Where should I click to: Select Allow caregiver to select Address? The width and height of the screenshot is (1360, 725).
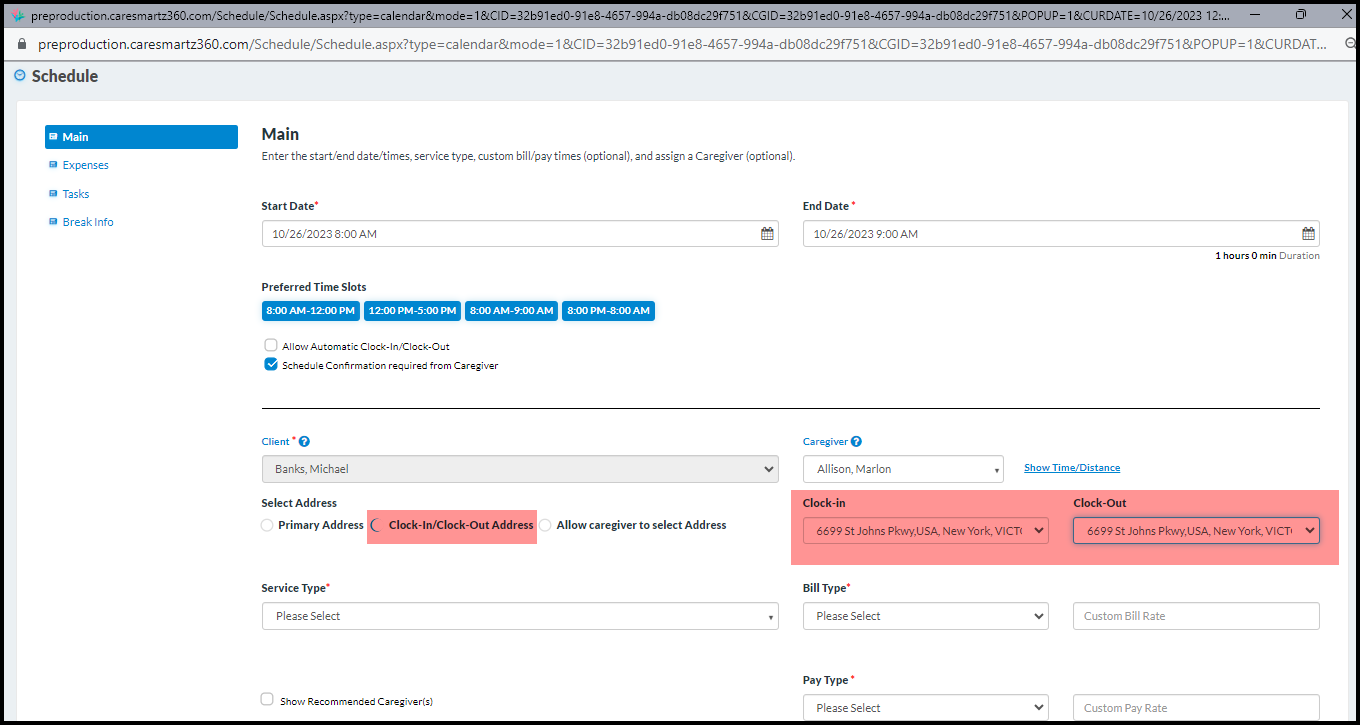(x=545, y=525)
